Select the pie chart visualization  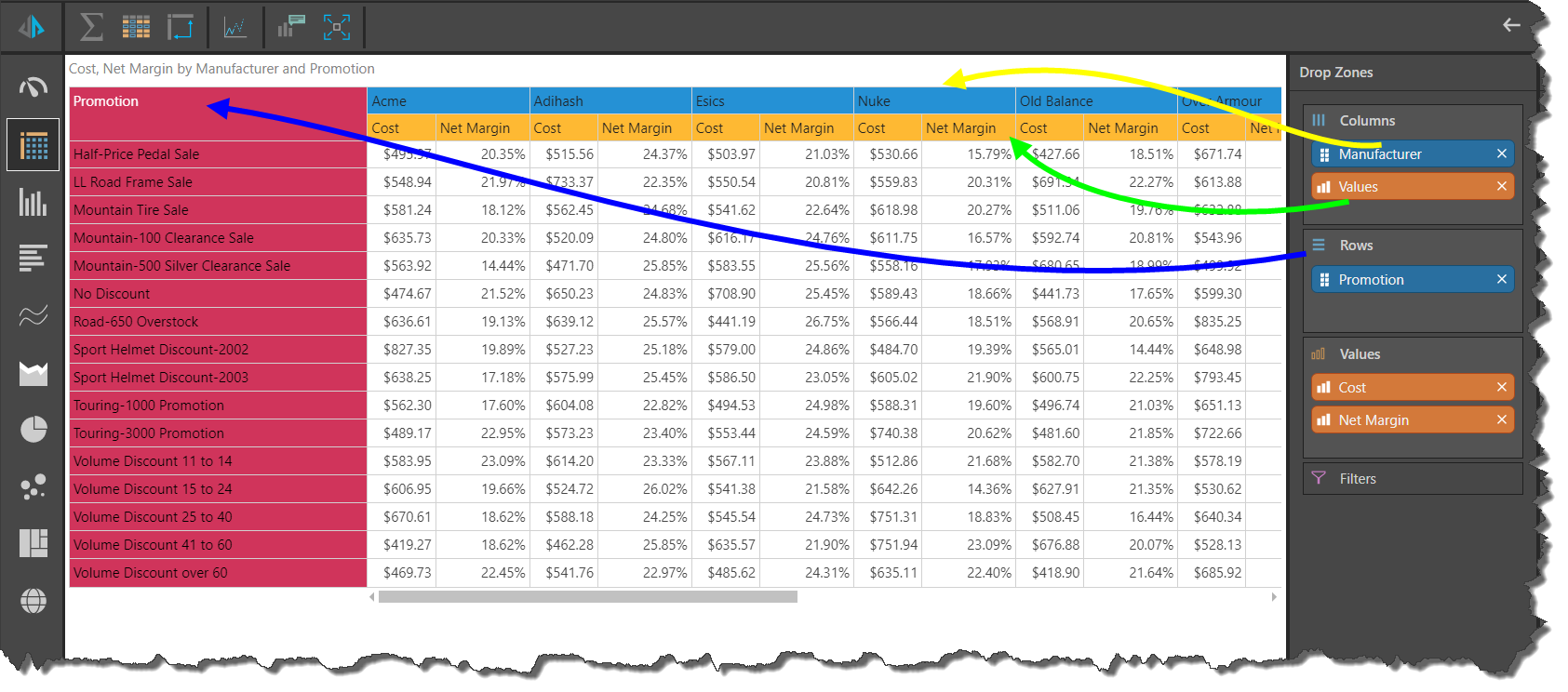click(34, 429)
